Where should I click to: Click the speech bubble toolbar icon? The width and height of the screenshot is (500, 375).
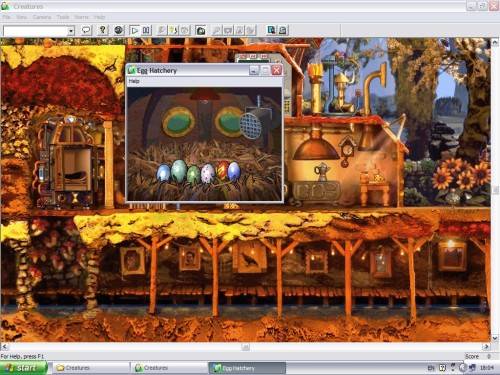[86, 30]
